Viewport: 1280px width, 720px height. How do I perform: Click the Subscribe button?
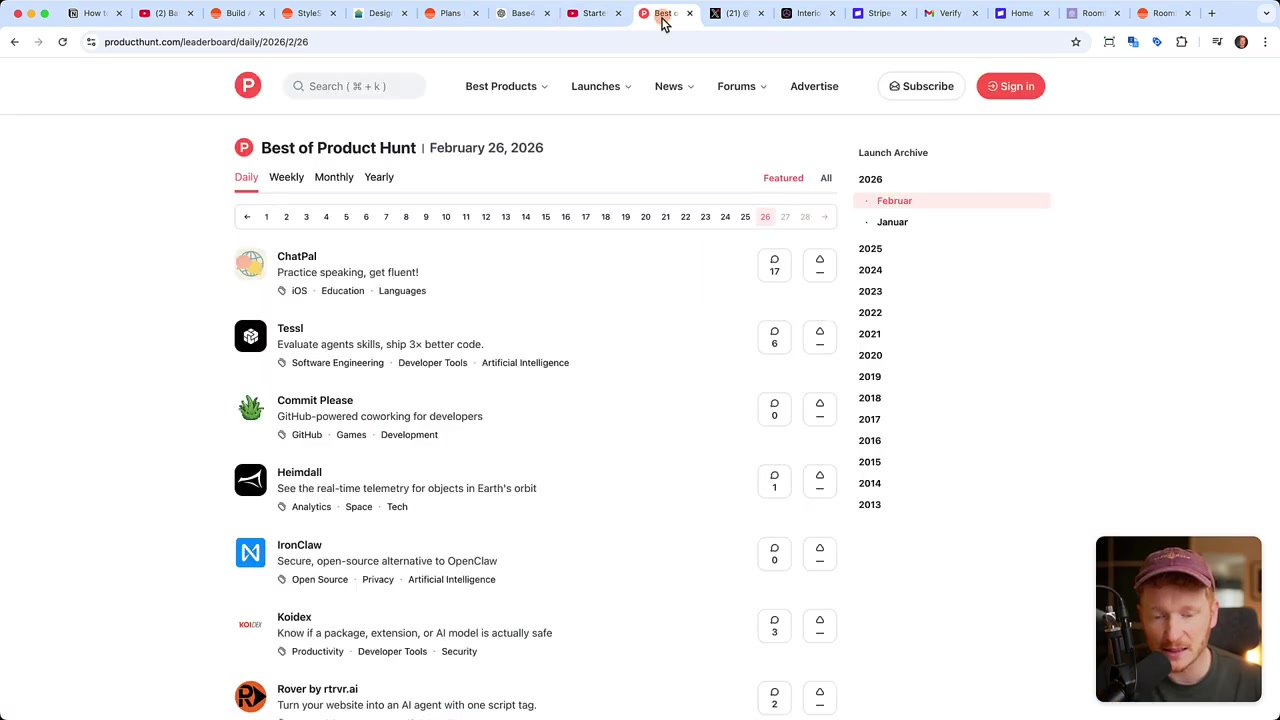(921, 86)
